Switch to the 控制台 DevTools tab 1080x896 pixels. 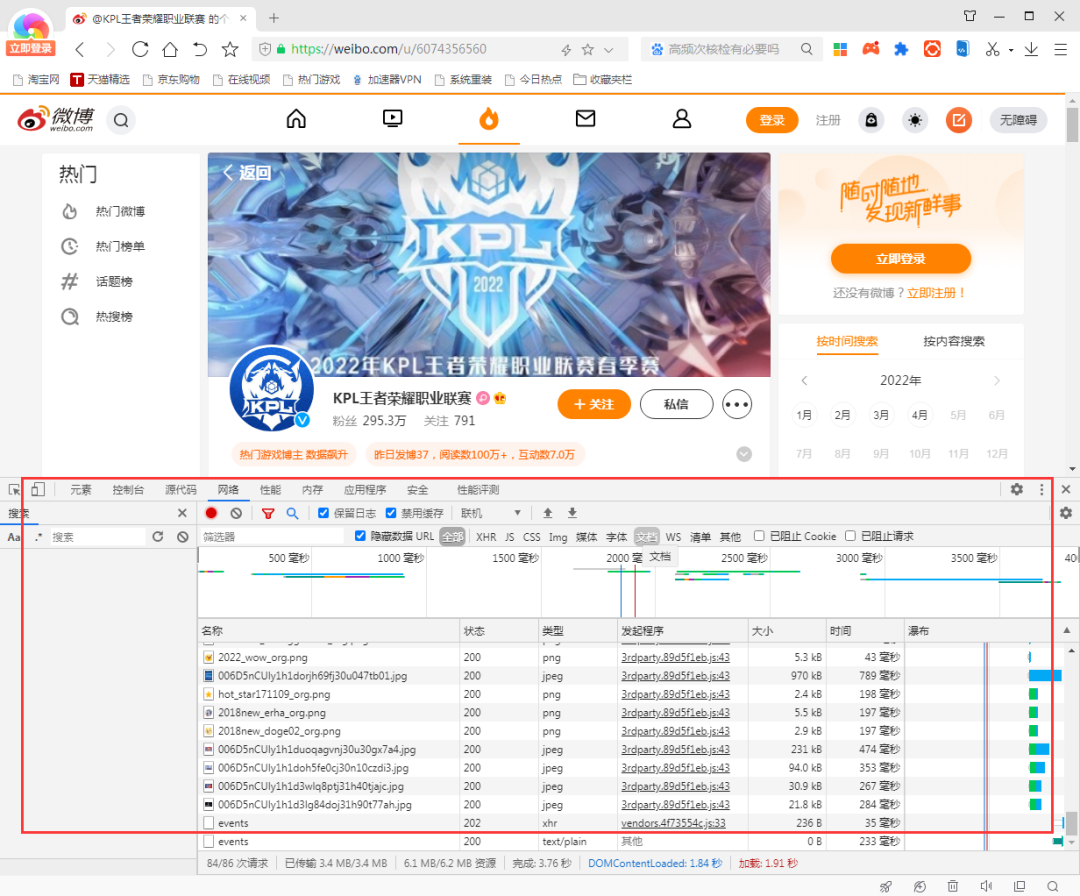(x=128, y=490)
